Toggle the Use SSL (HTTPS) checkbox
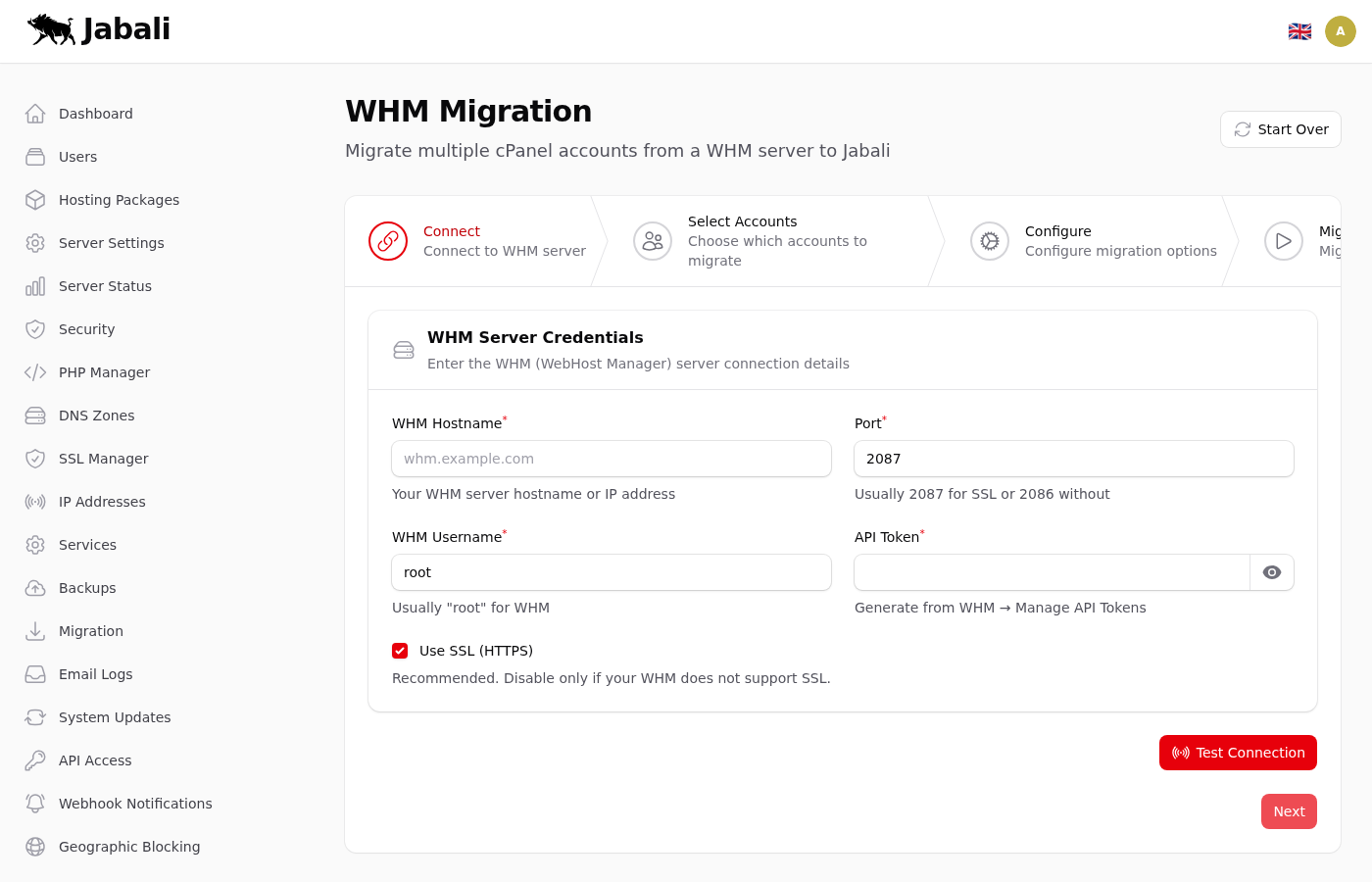This screenshot has width=1372, height=882. (400, 651)
